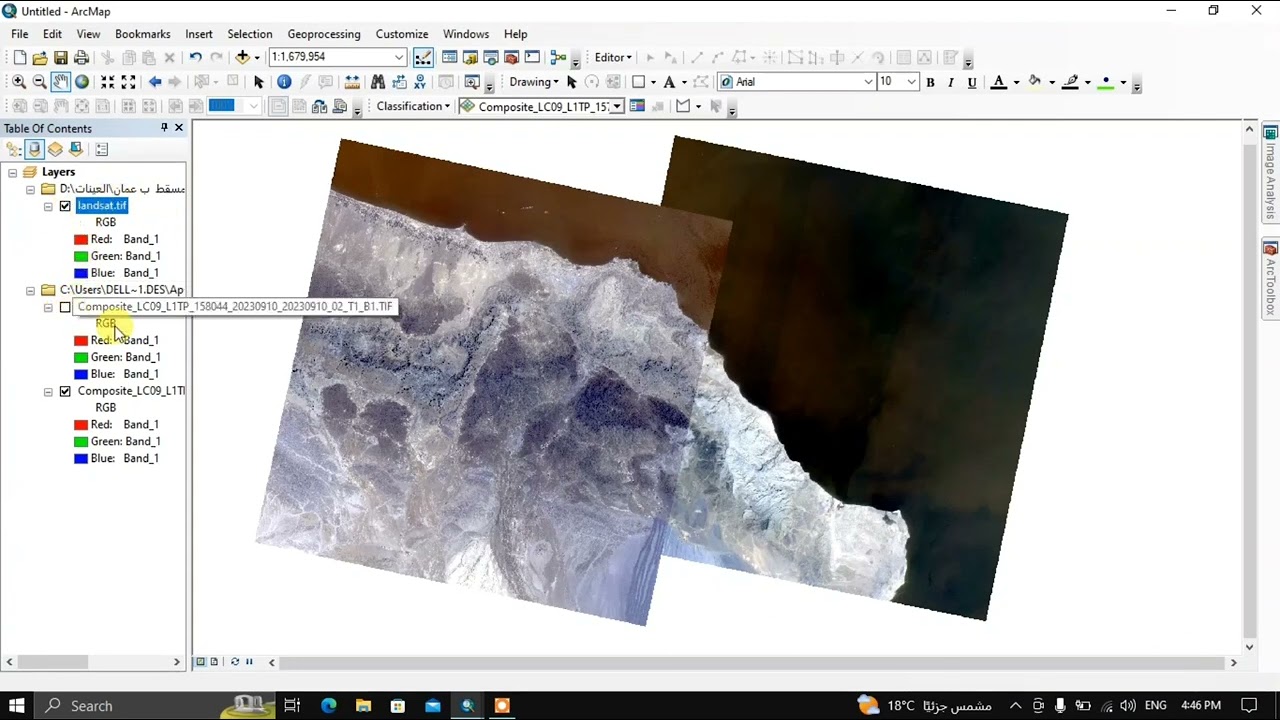
Task: Click the Windows Start button
Action: pyautogui.click(x=16, y=706)
